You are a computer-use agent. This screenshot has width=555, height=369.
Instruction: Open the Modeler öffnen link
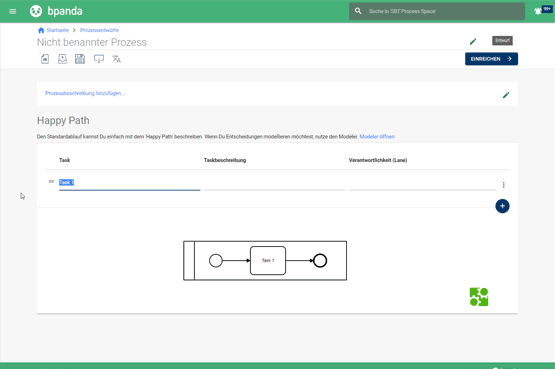377,137
